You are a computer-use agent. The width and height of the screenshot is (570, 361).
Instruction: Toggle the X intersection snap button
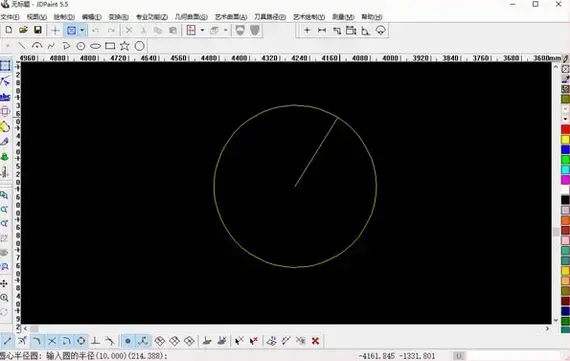point(52,341)
